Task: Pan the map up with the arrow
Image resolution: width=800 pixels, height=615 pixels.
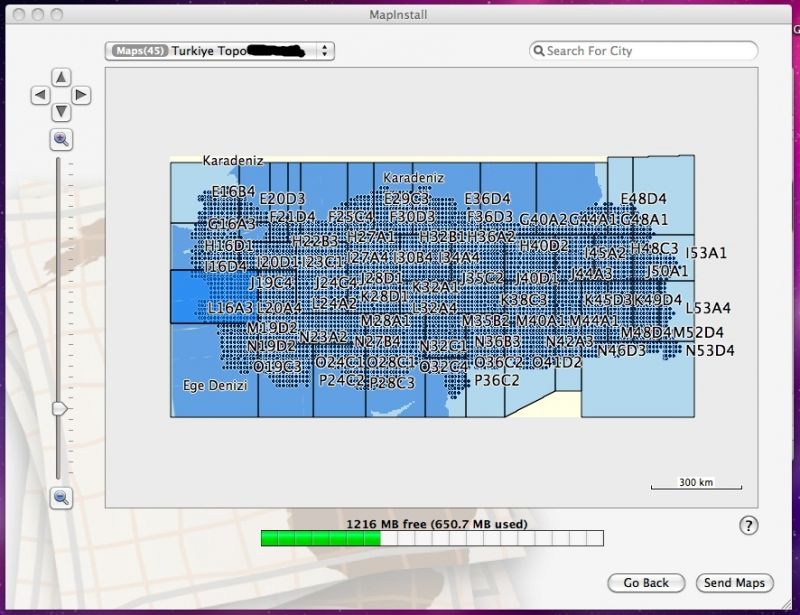Action: [61, 77]
